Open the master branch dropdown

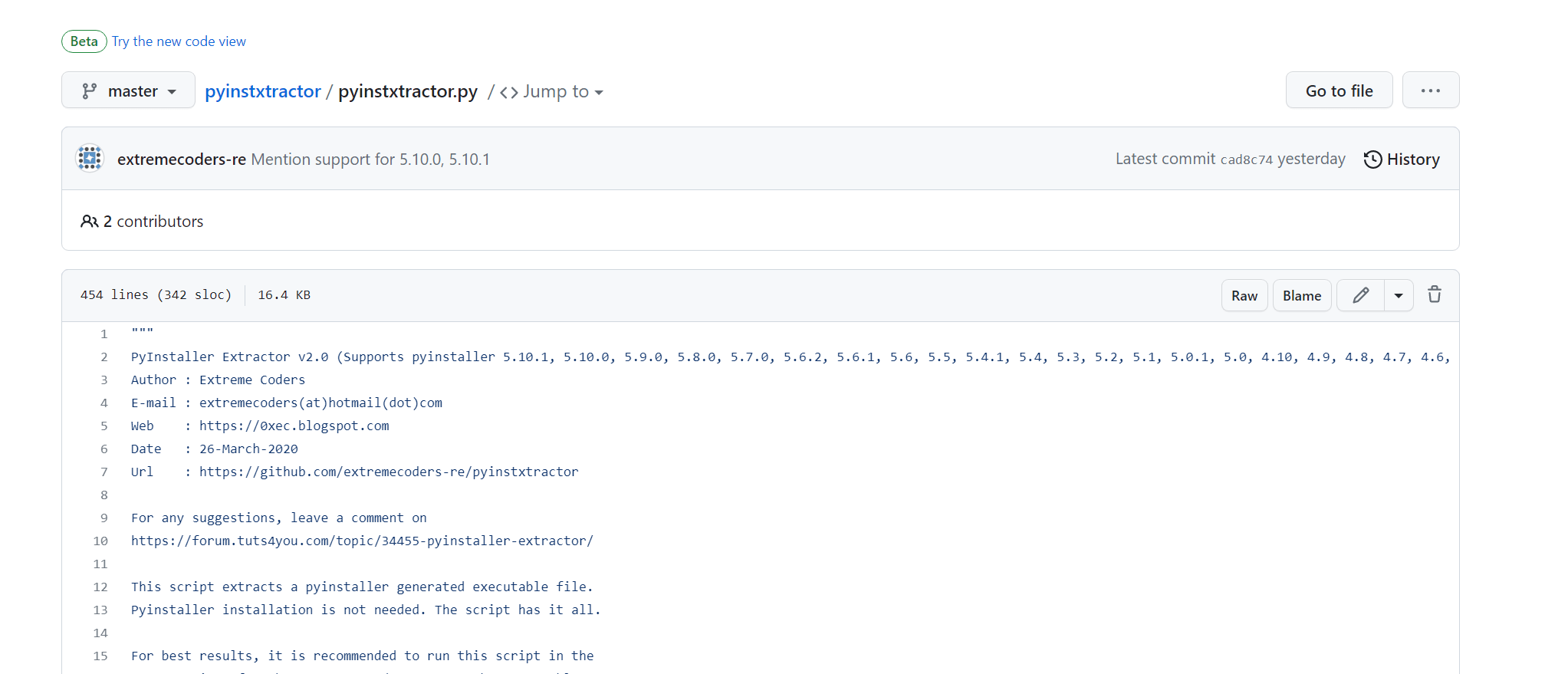[x=128, y=90]
